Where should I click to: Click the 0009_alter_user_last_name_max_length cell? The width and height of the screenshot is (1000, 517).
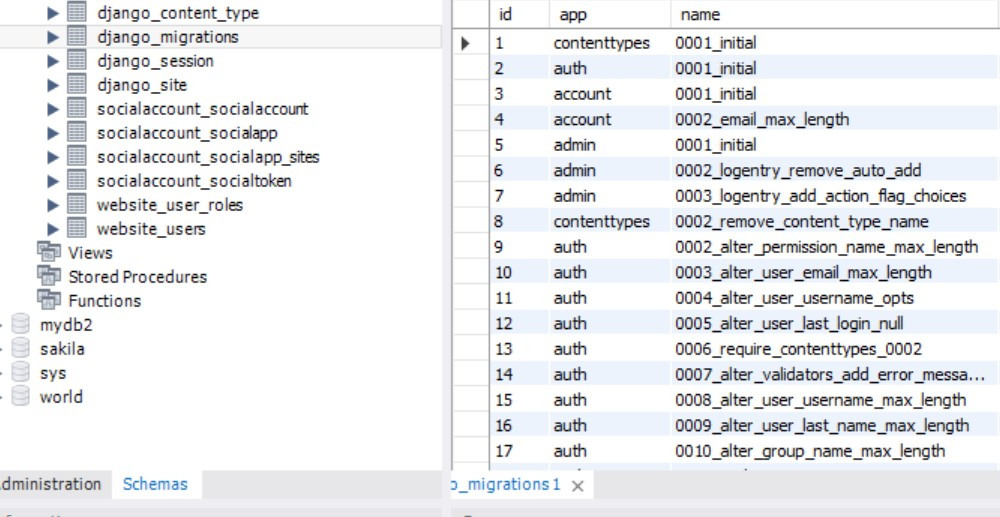(x=835, y=425)
